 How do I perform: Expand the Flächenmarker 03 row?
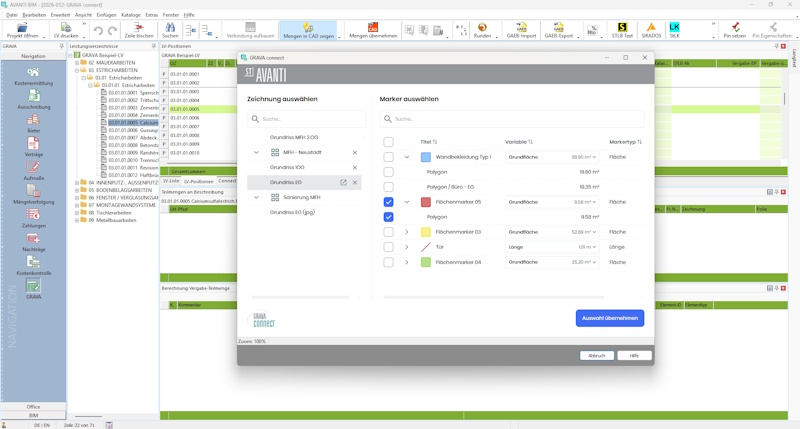407,232
